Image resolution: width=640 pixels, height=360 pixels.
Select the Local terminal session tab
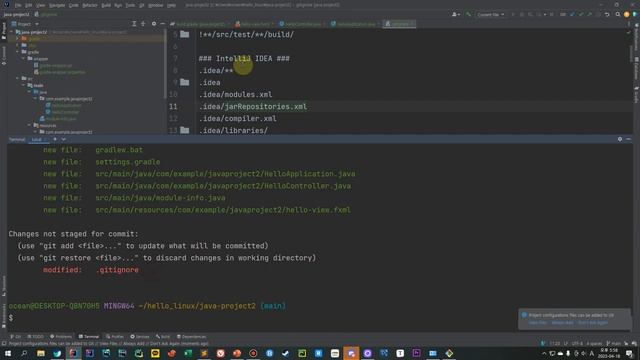tap(37, 140)
